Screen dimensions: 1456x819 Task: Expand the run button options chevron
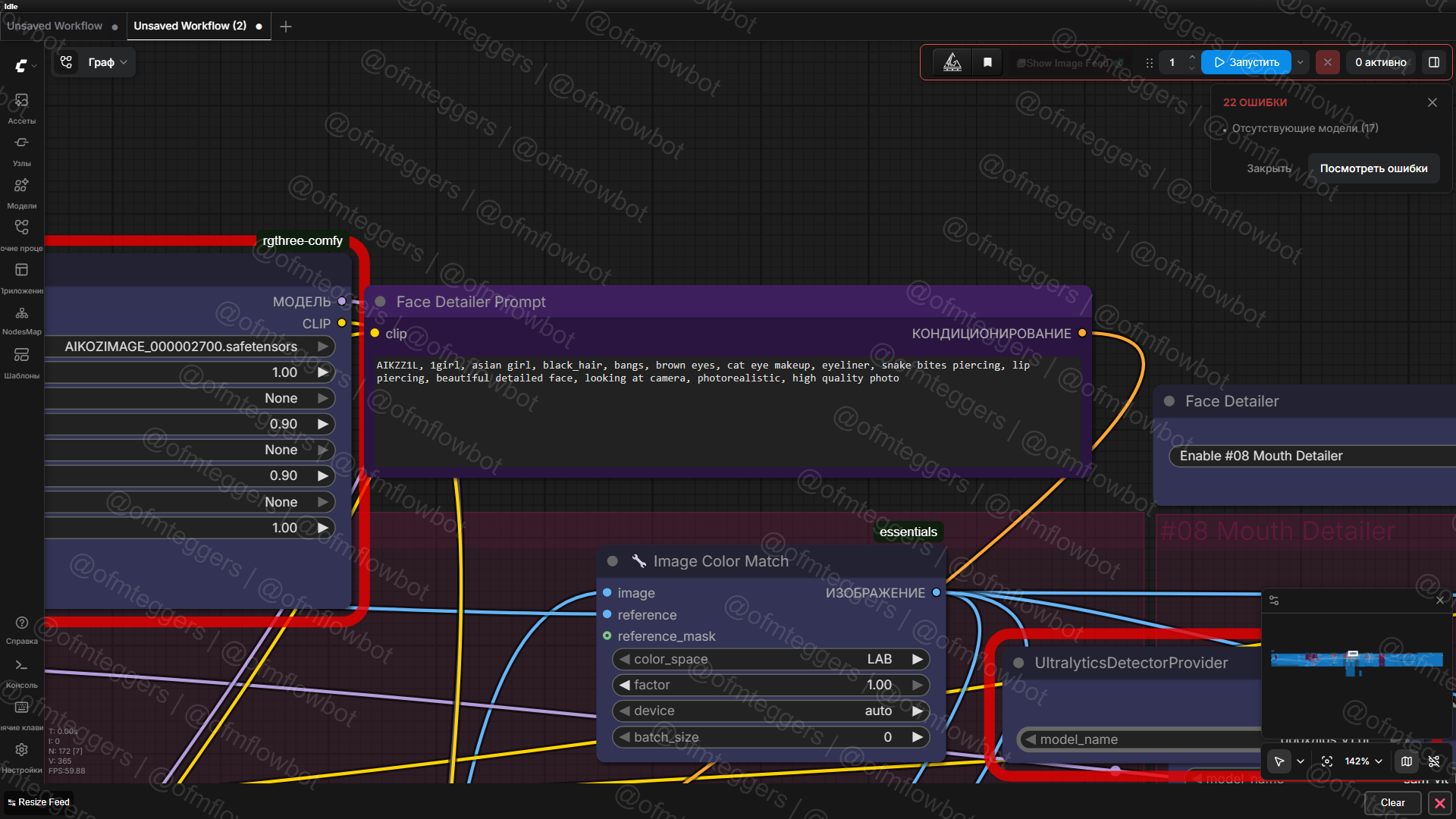(x=1301, y=62)
